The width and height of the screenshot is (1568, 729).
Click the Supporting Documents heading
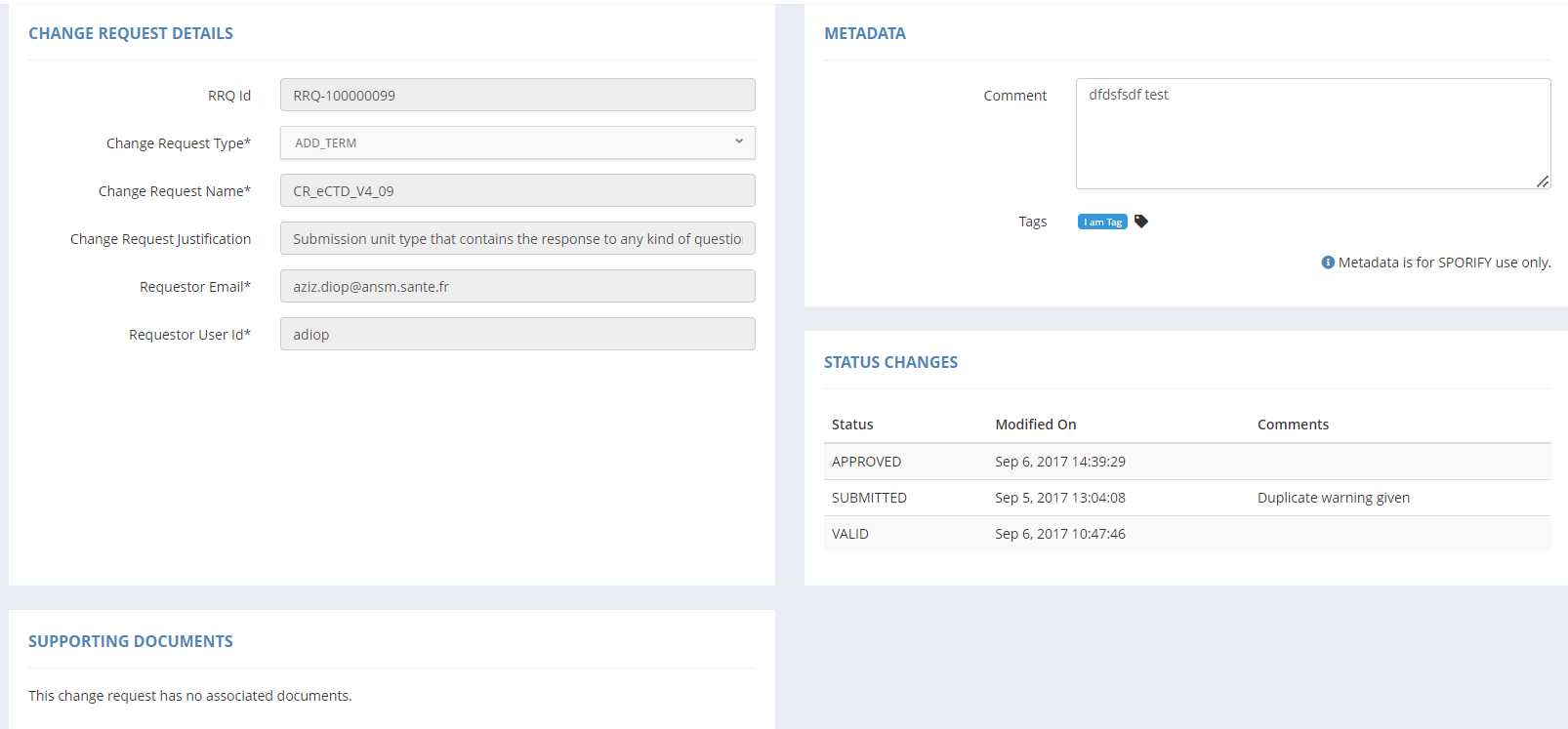coord(131,641)
